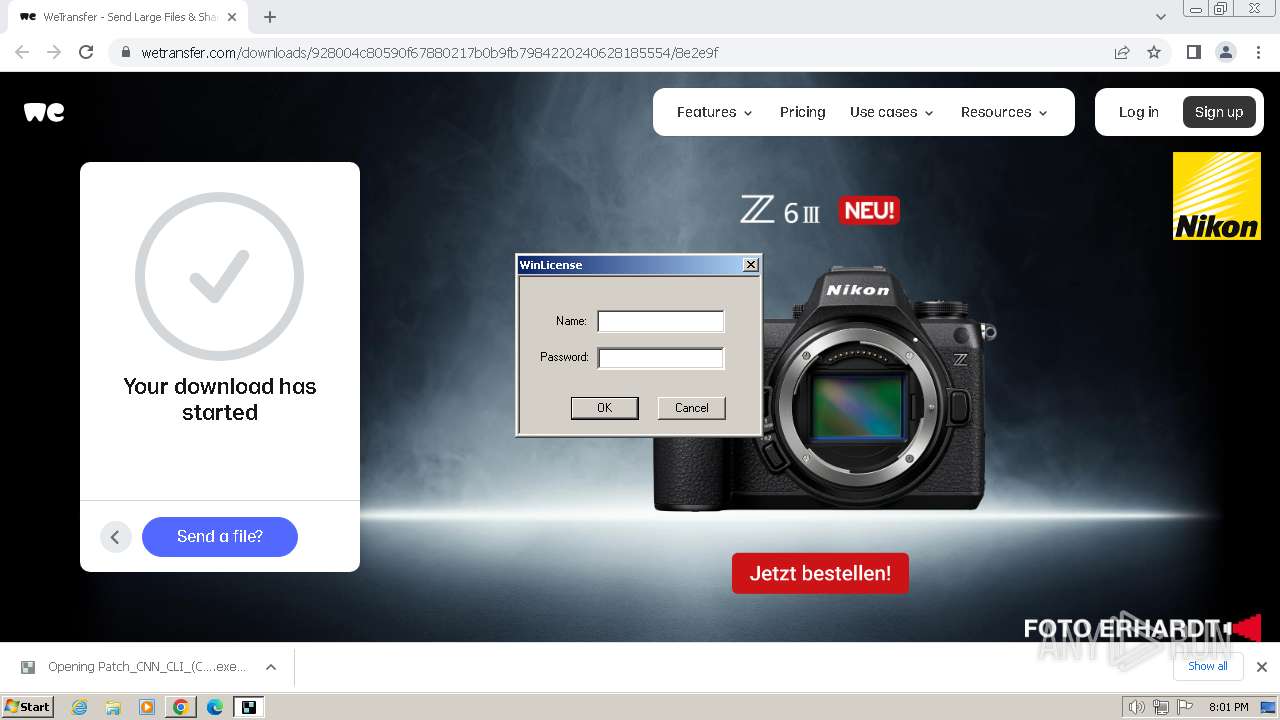Viewport: 1280px width, 720px height.
Task: Open File Explorer from taskbar
Action: 113,707
